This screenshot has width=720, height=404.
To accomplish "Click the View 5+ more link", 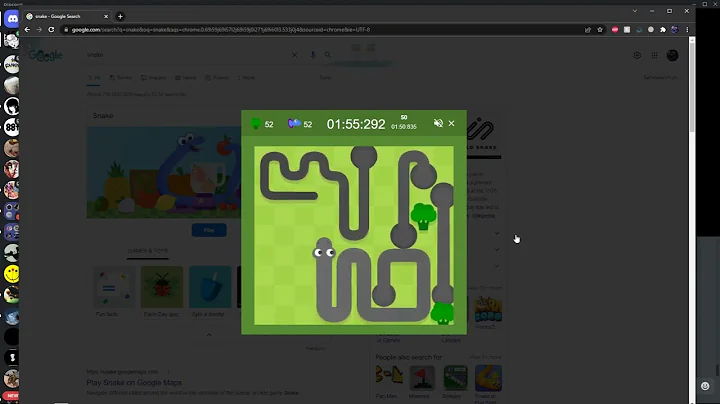I will point(485,357).
